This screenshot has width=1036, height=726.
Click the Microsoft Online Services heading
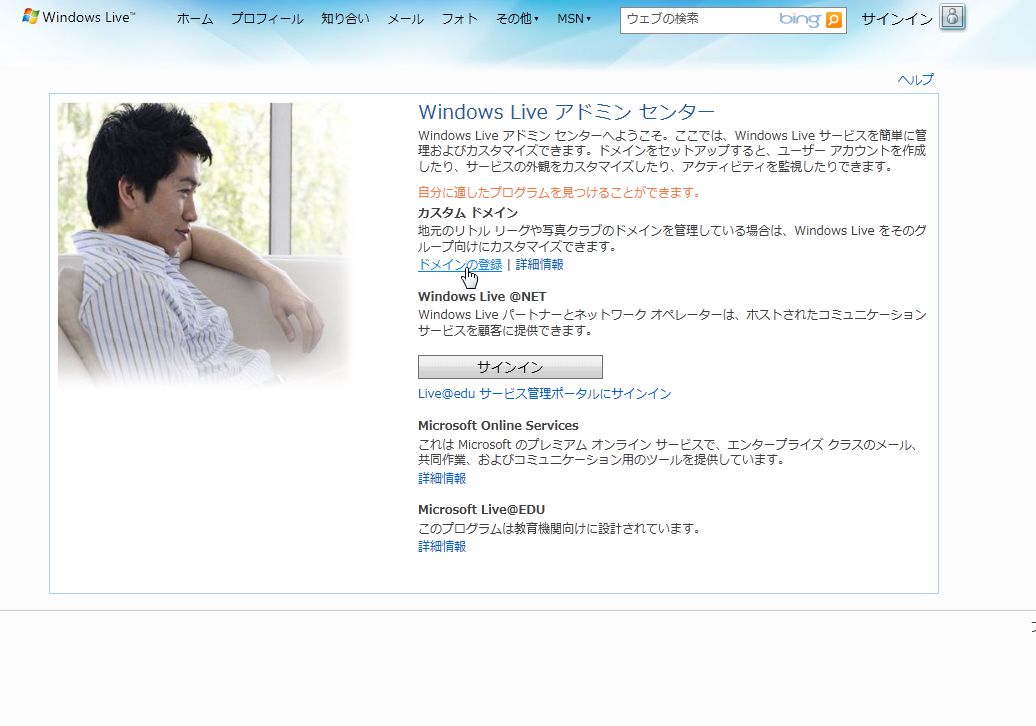pyautogui.click(x=498, y=425)
